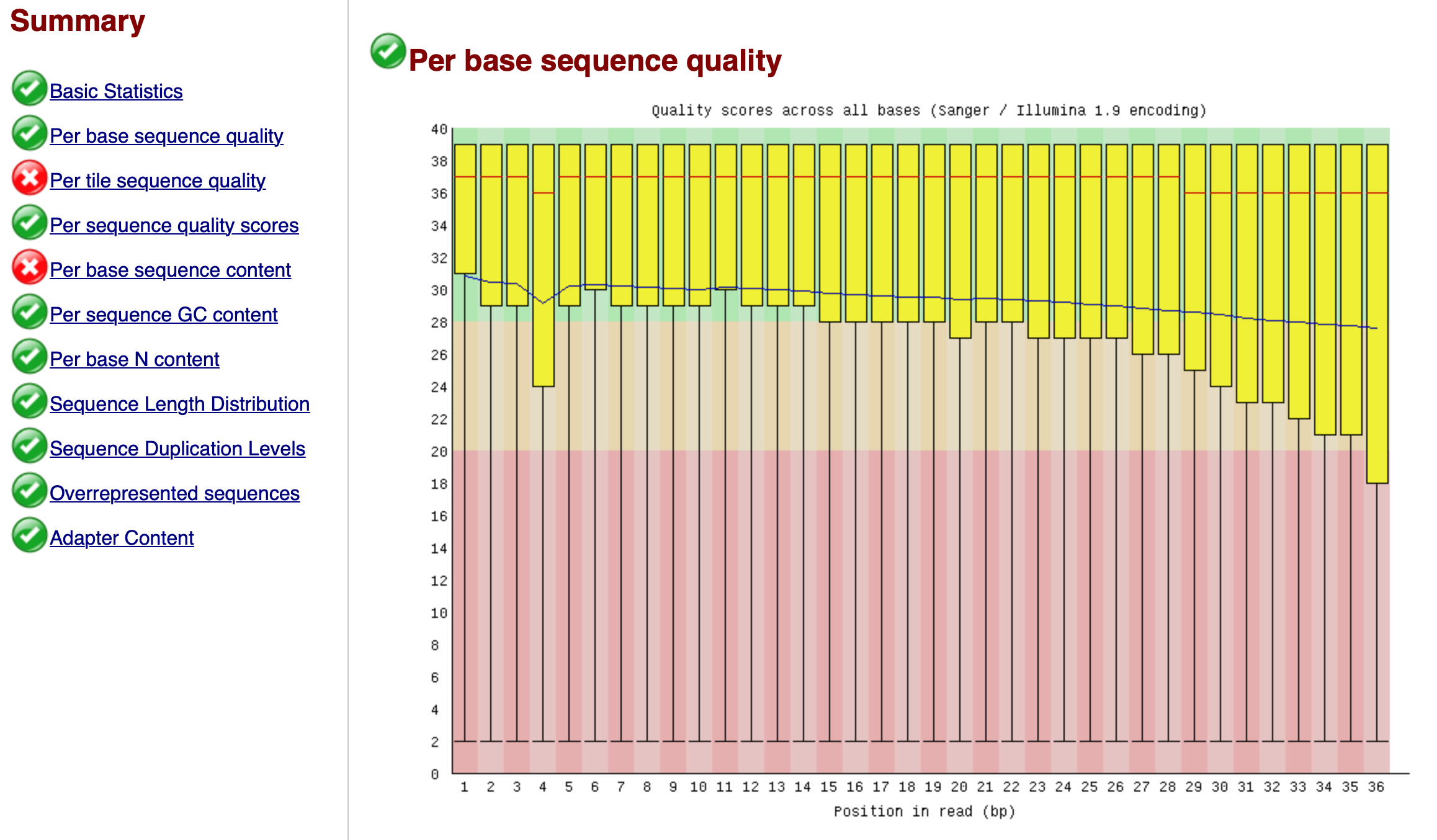The width and height of the screenshot is (1437, 840).
Task: Open the Sequence Duplication Levels section
Action: (177, 448)
